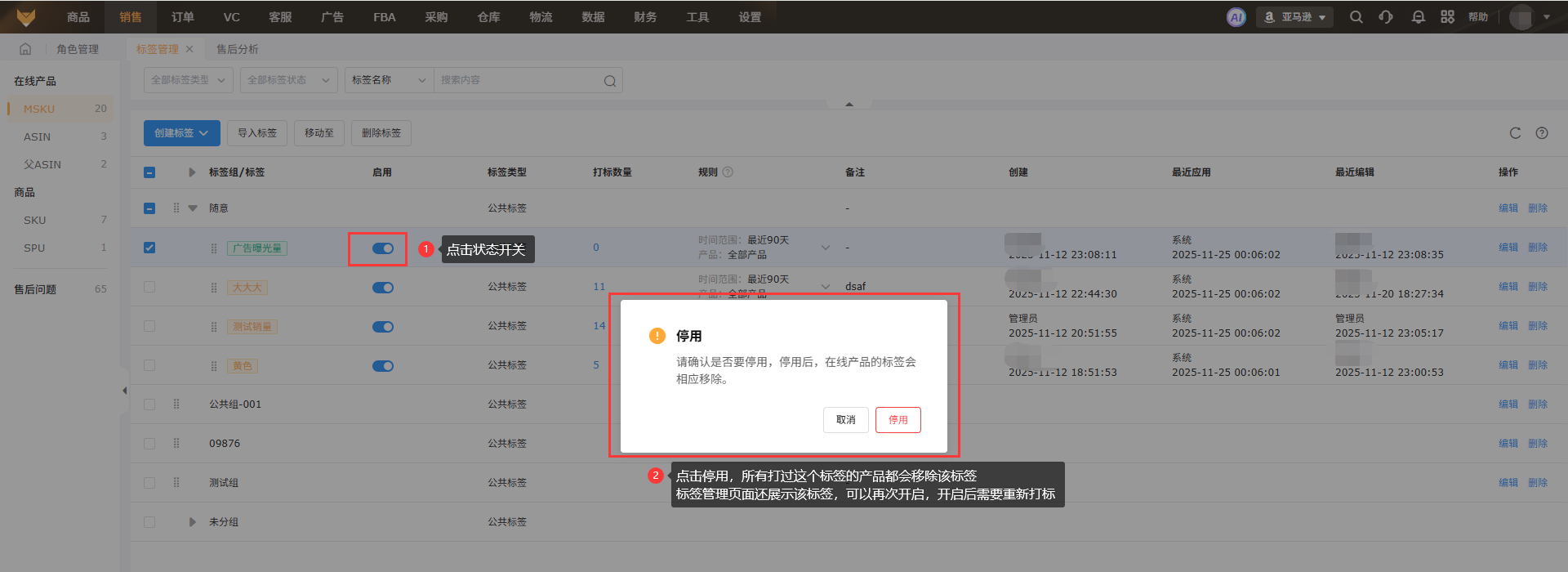Open the customer support headset icon
1568x572 pixels.
coord(1386,17)
